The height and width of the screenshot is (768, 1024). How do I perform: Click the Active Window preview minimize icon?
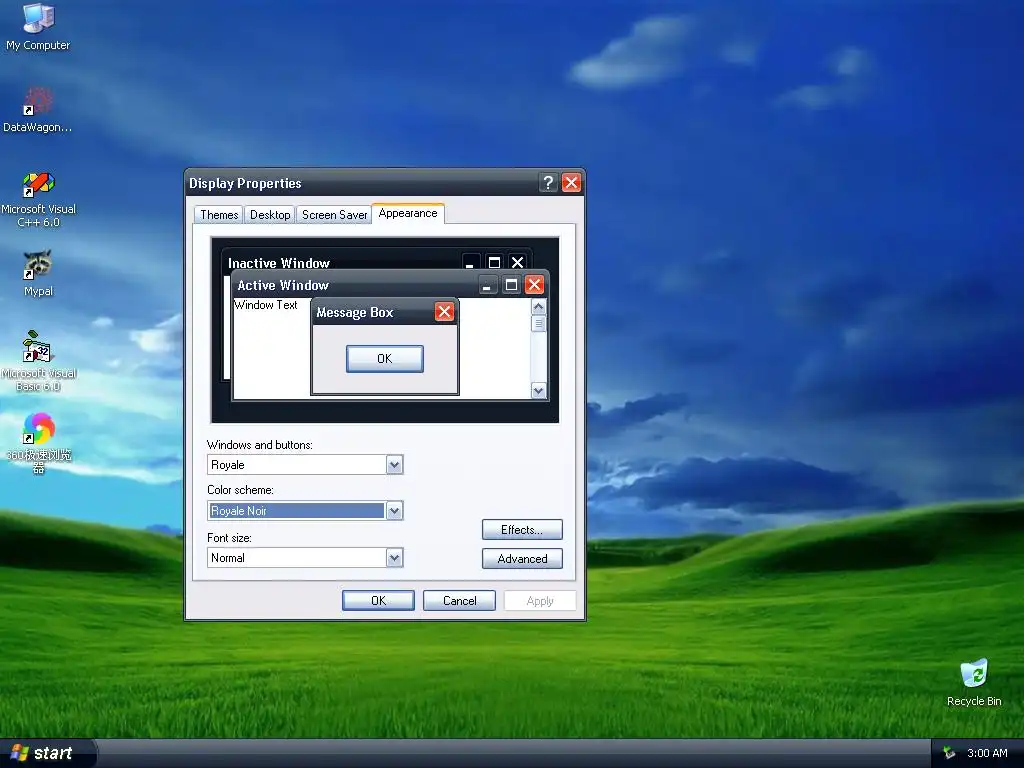(487, 285)
